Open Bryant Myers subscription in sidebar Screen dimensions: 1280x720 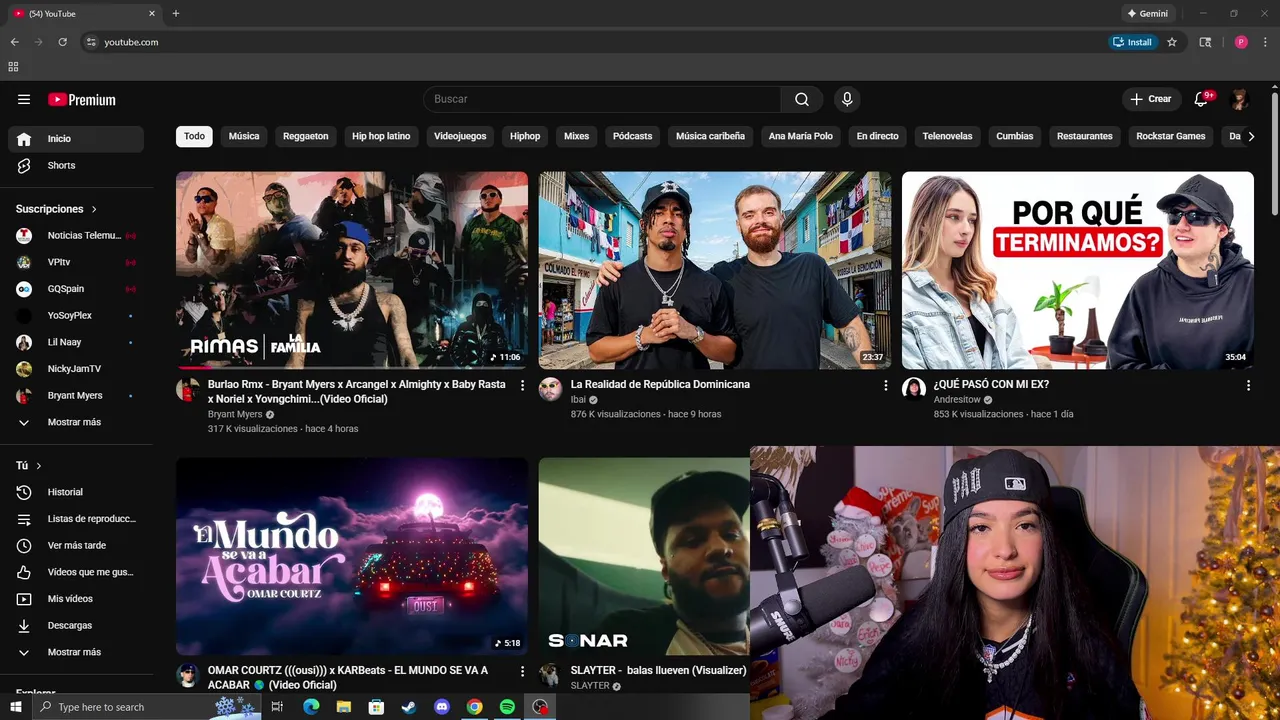tap(76, 395)
